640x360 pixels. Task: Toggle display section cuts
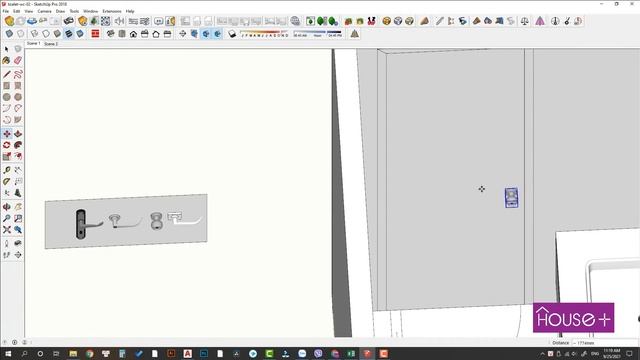coord(206,34)
